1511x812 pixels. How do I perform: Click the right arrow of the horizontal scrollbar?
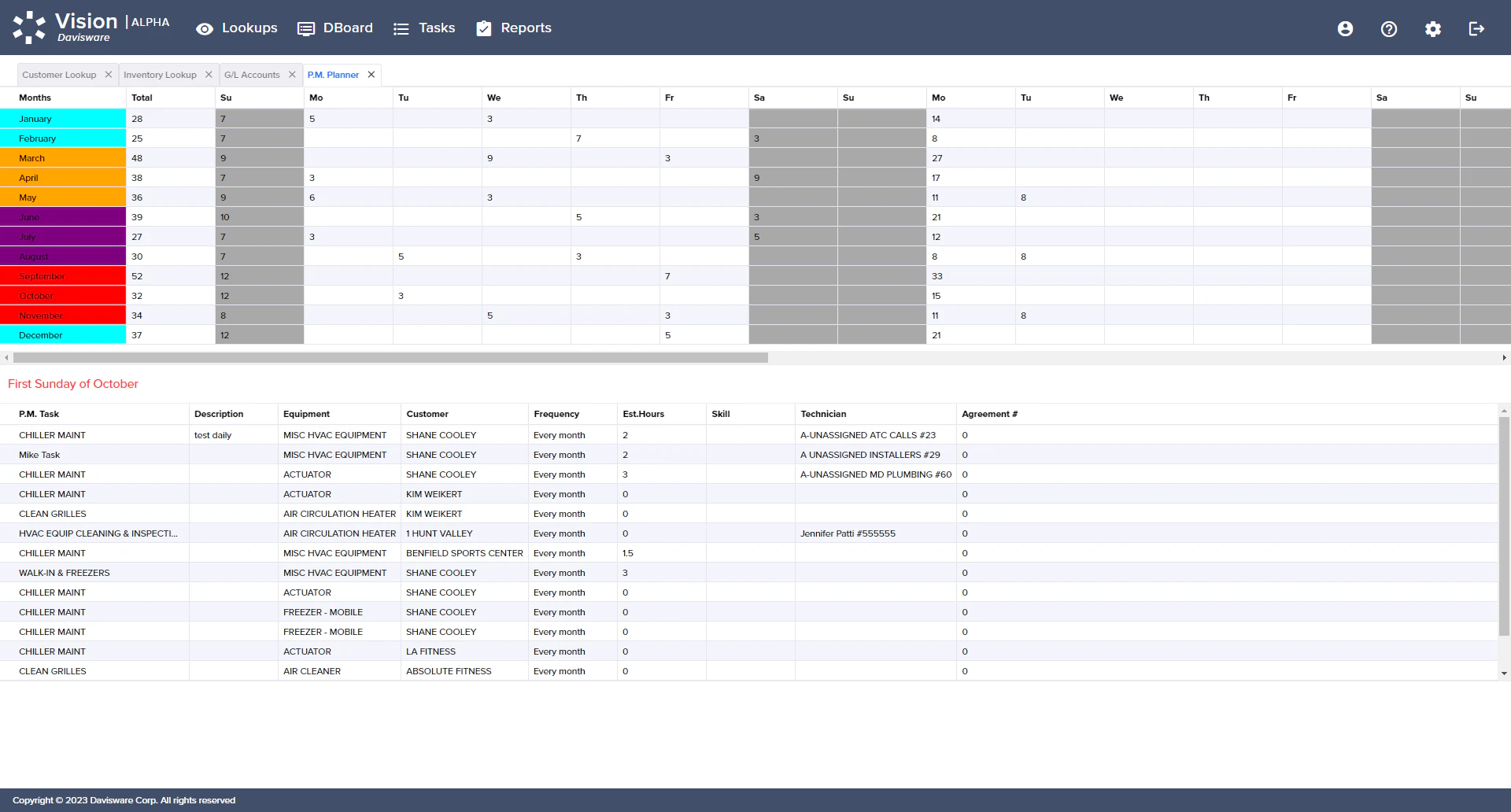tap(1505, 357)
